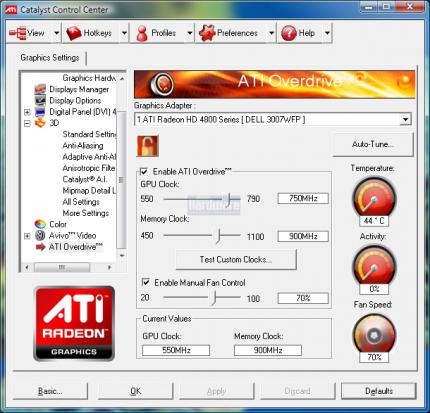This screenshot has height=413, width=430.
Task: Open the Graphics Adapter dropdown
Action: point(405,119)
